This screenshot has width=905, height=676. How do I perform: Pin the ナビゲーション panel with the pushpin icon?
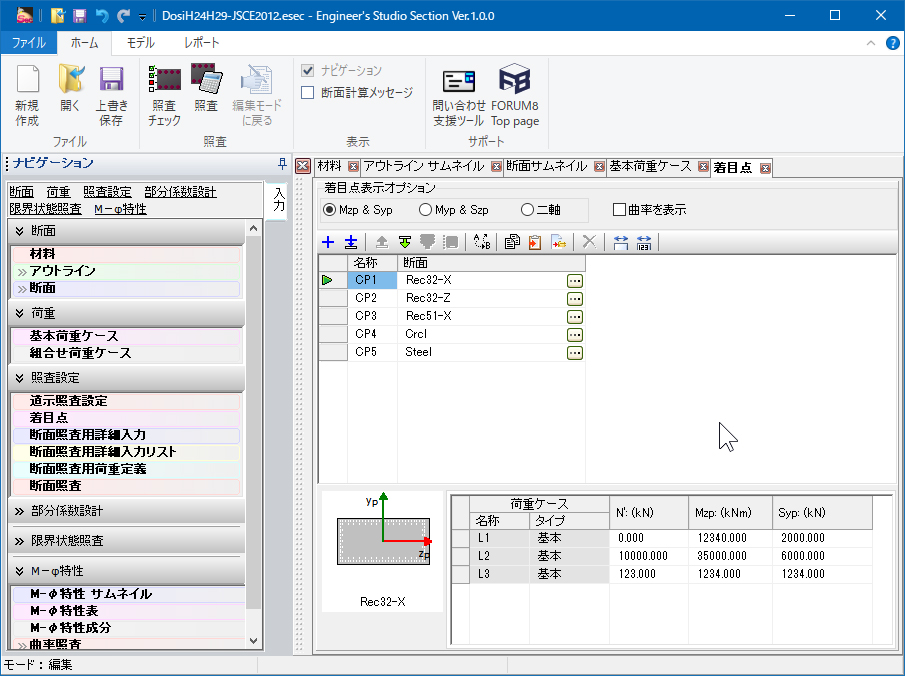tap(282, 164)
